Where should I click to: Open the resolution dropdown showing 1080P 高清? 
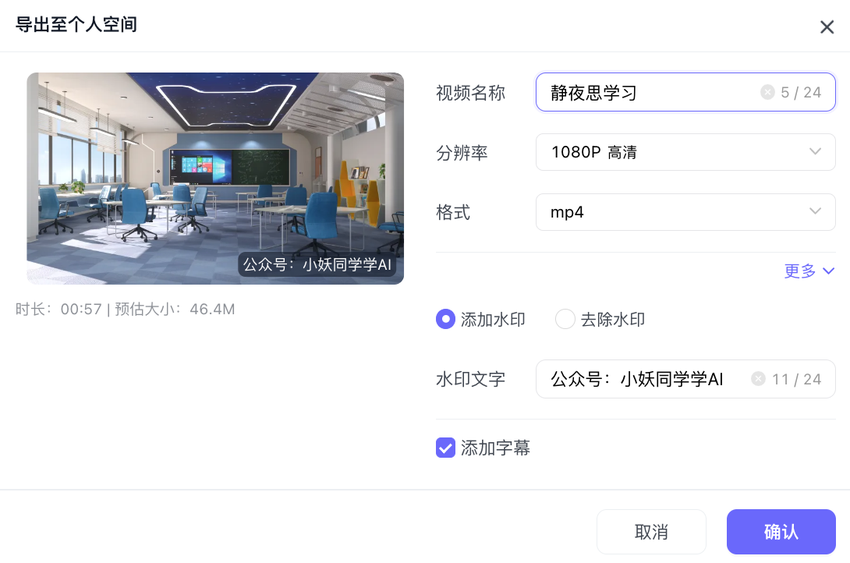685,152
